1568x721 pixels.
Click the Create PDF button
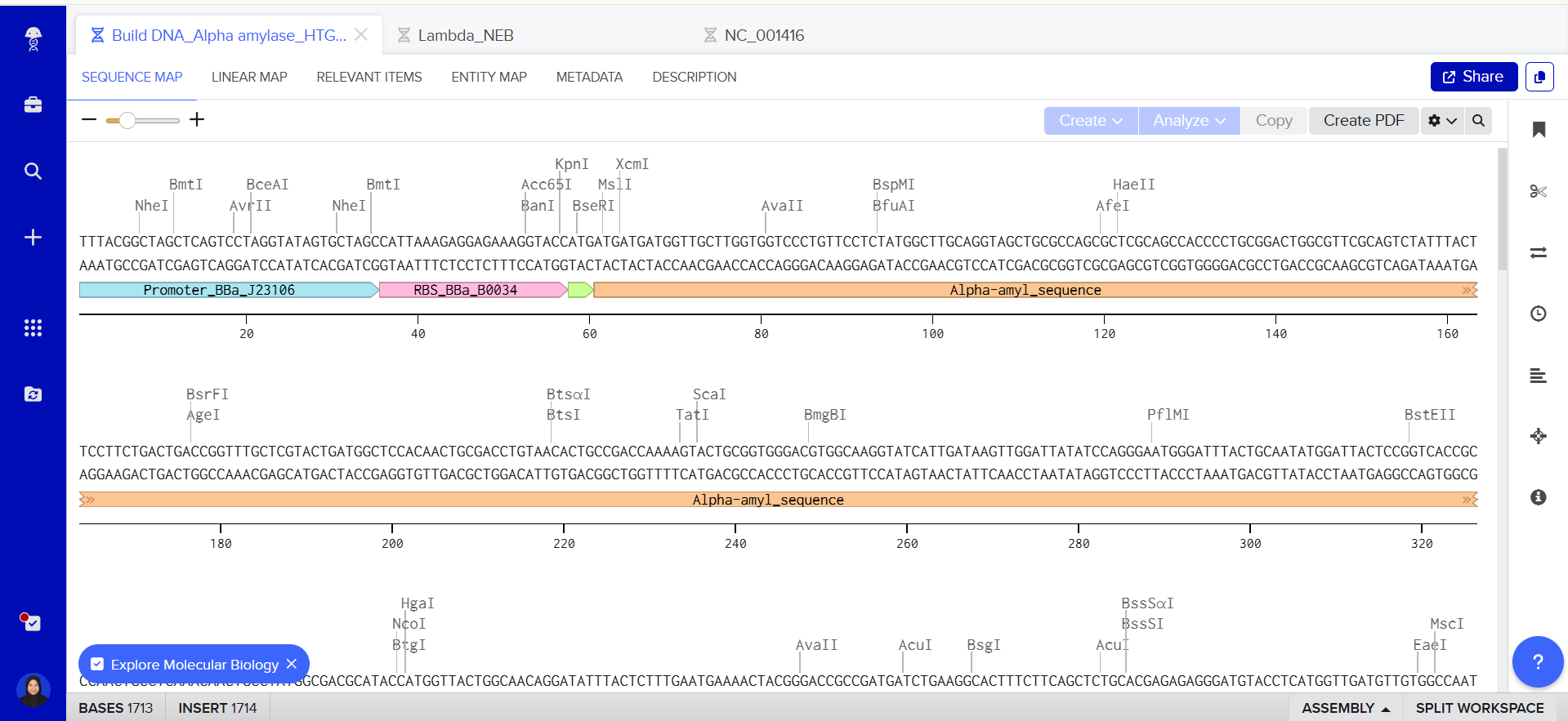(x=1363, y=121)
